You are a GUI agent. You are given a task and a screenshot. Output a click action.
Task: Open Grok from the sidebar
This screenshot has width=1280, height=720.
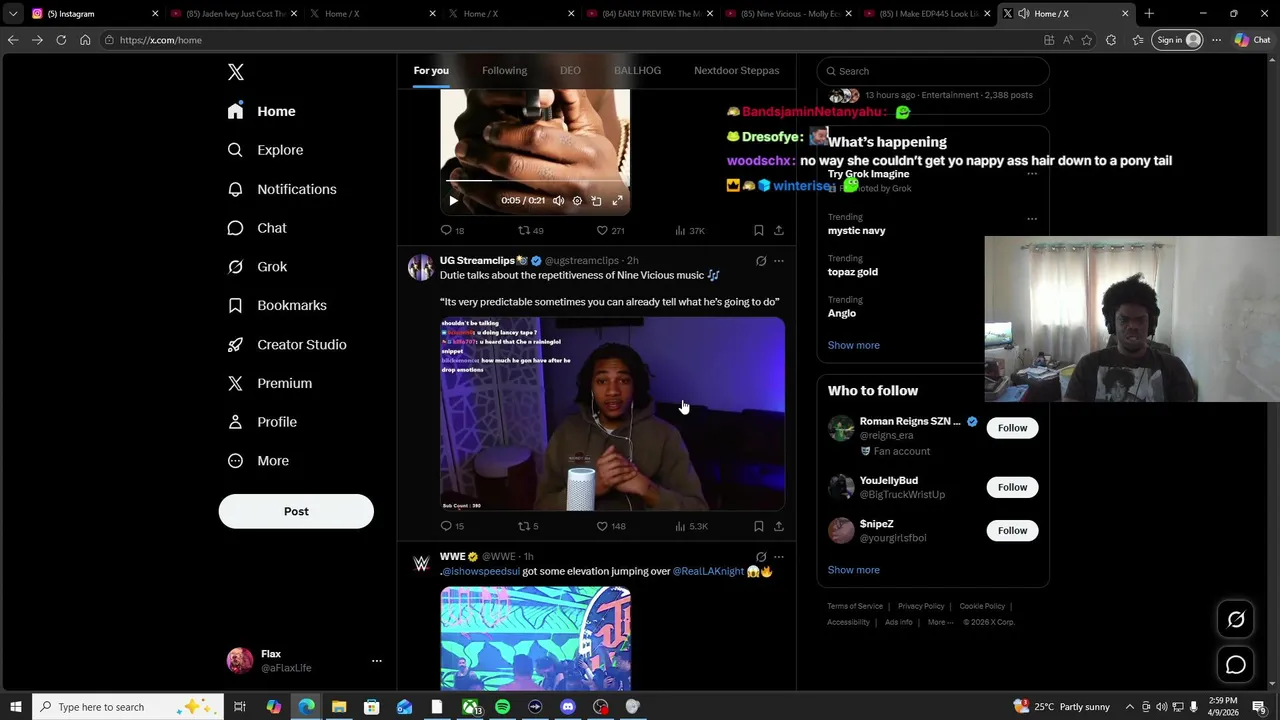coord(257,267)
